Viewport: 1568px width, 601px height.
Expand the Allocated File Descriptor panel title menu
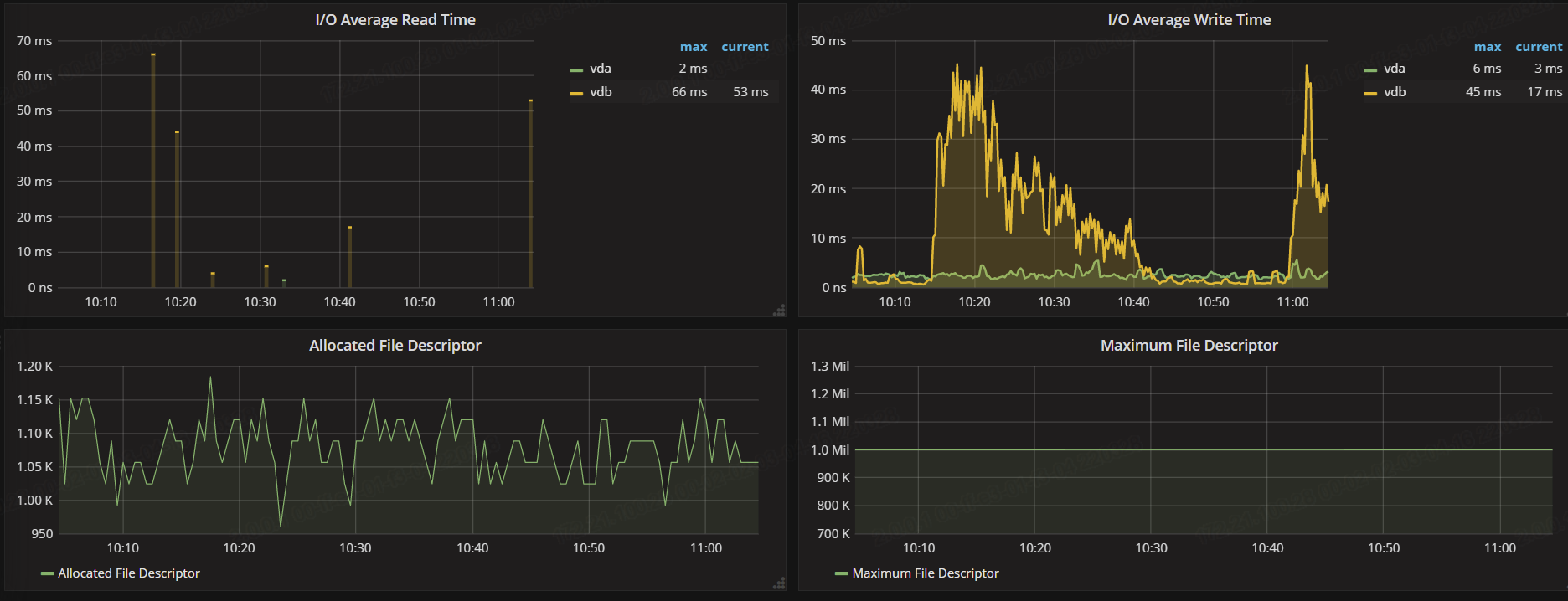(395, 346)
